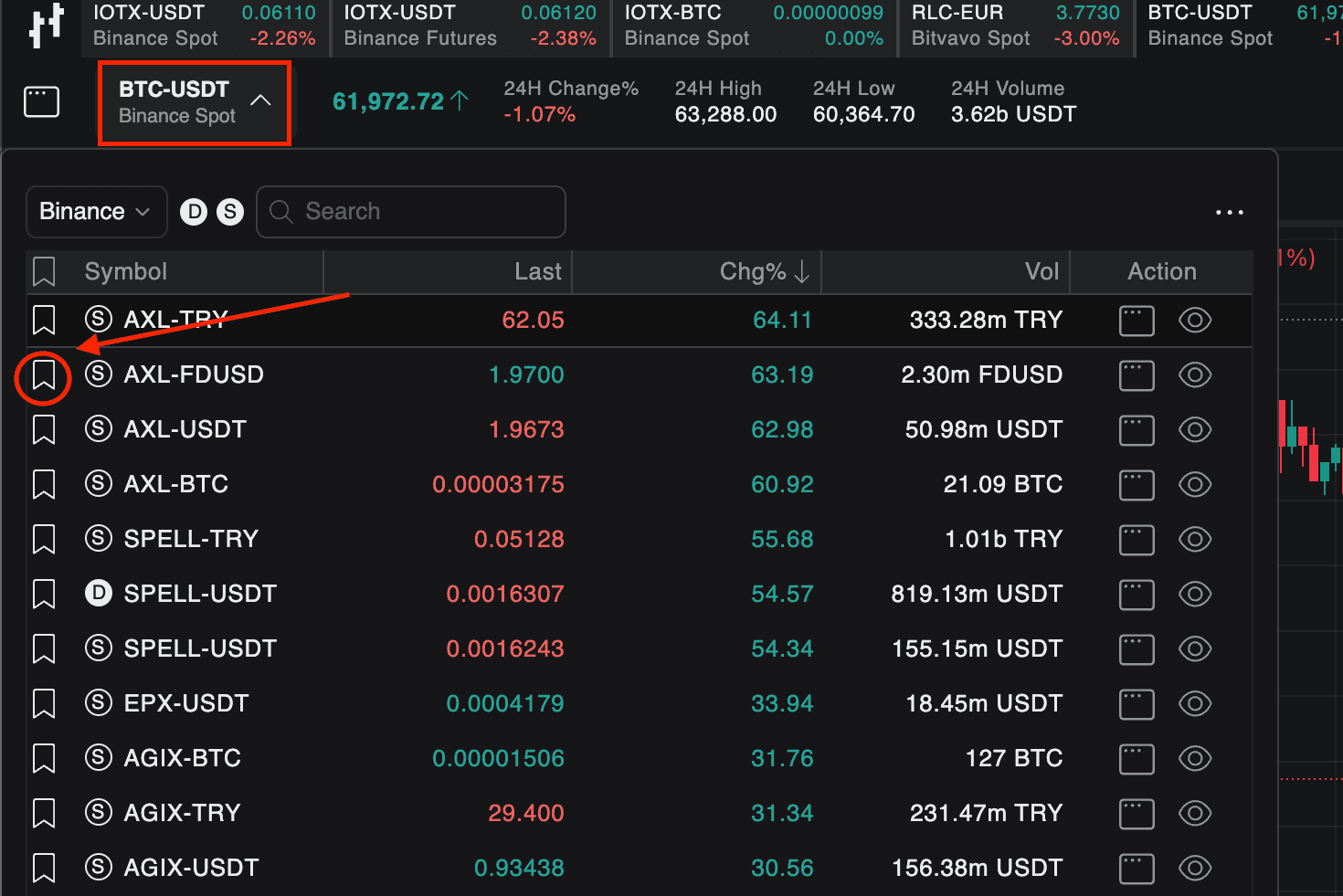
Task: Select IOTX-USDT Binance Spot ticker
Action: tap(205, 26)
